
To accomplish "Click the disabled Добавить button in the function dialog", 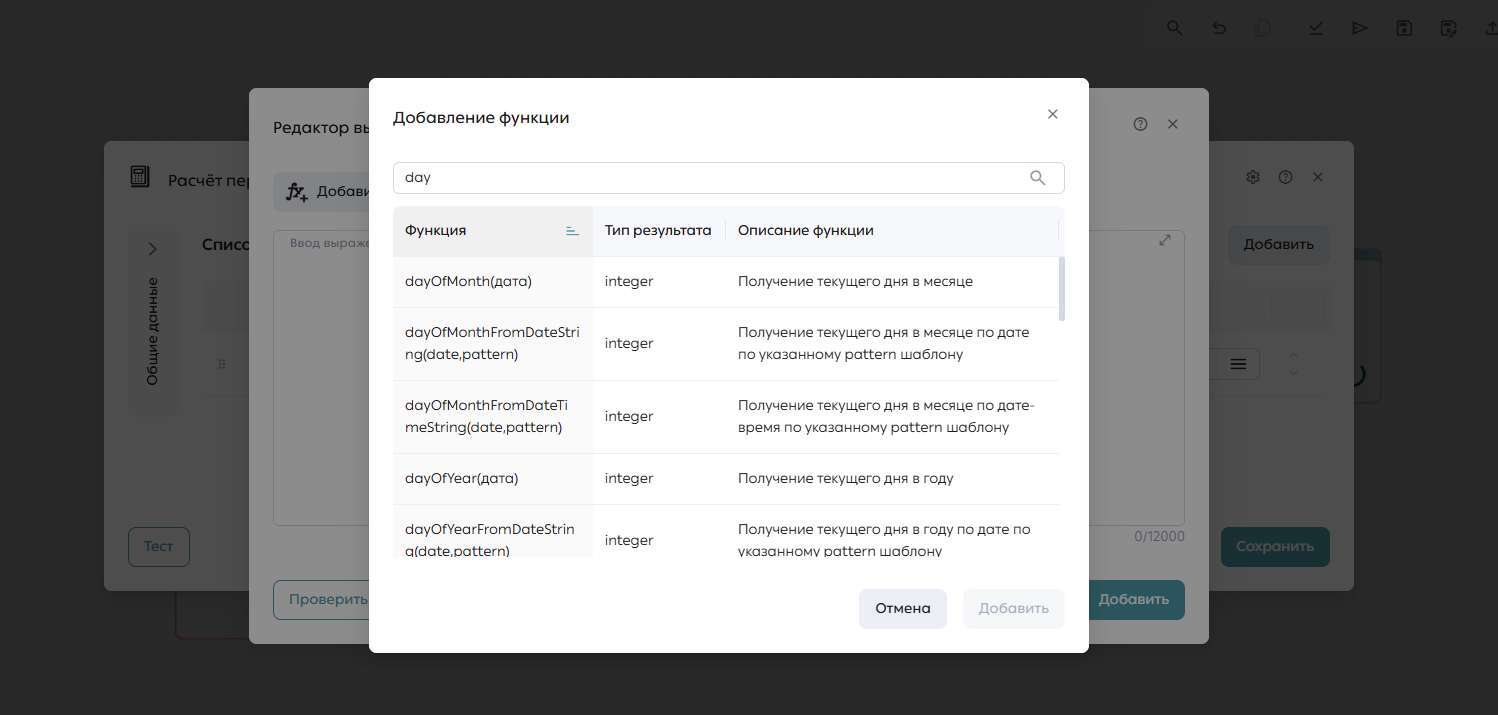I will (1013, 608).
